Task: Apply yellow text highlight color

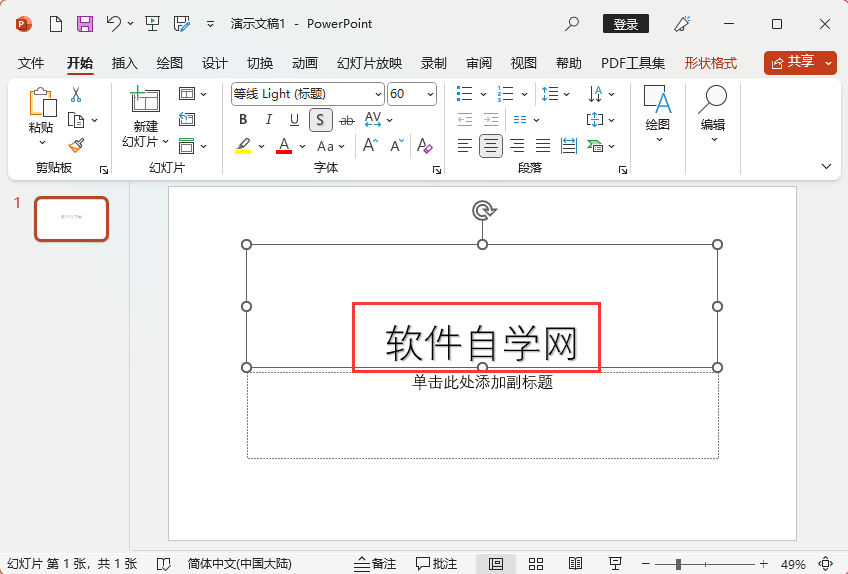Action: tap(243, 146)
